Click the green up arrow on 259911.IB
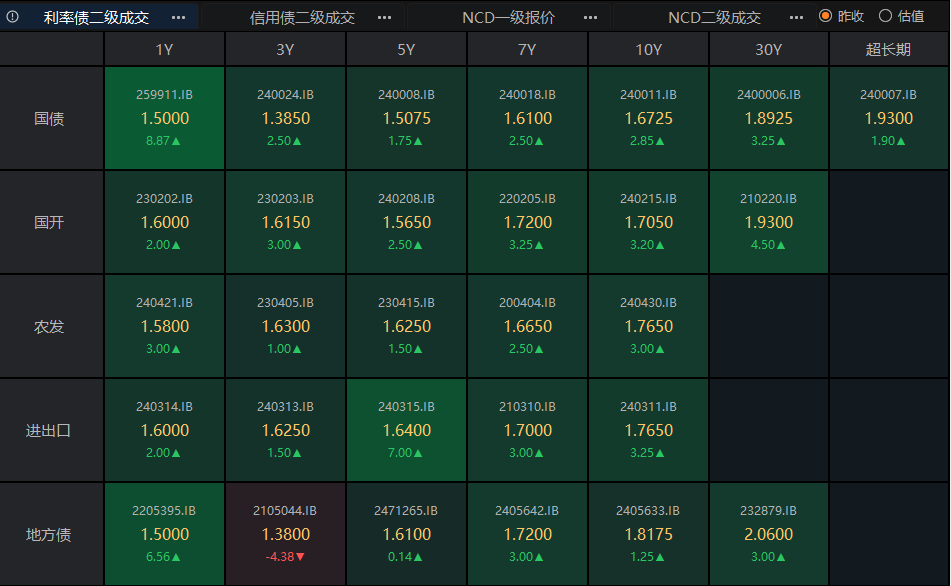 (x=177, y=141)
